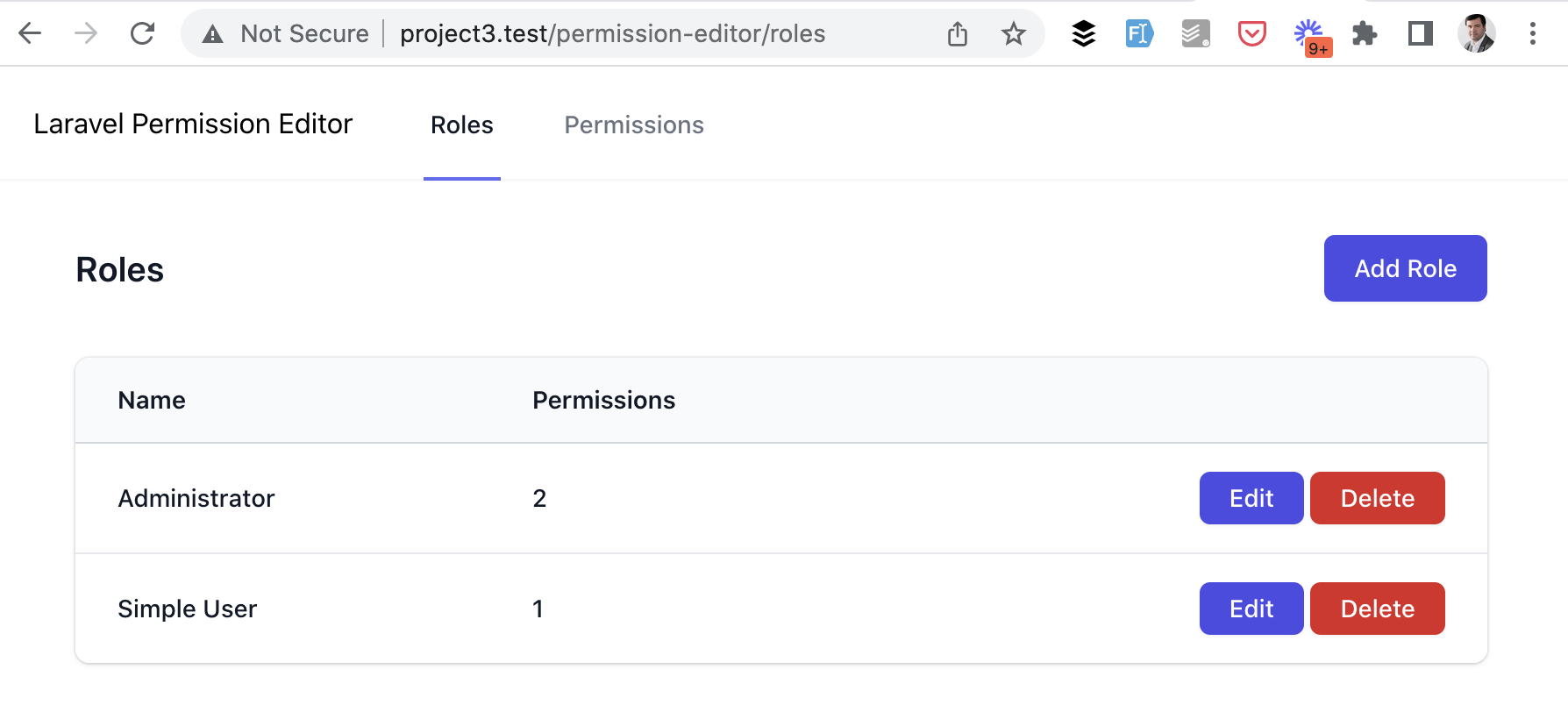This screenshot has width=1568, height=712.
Task: Click the profile avatar picture
Action: click(1477, 34)
